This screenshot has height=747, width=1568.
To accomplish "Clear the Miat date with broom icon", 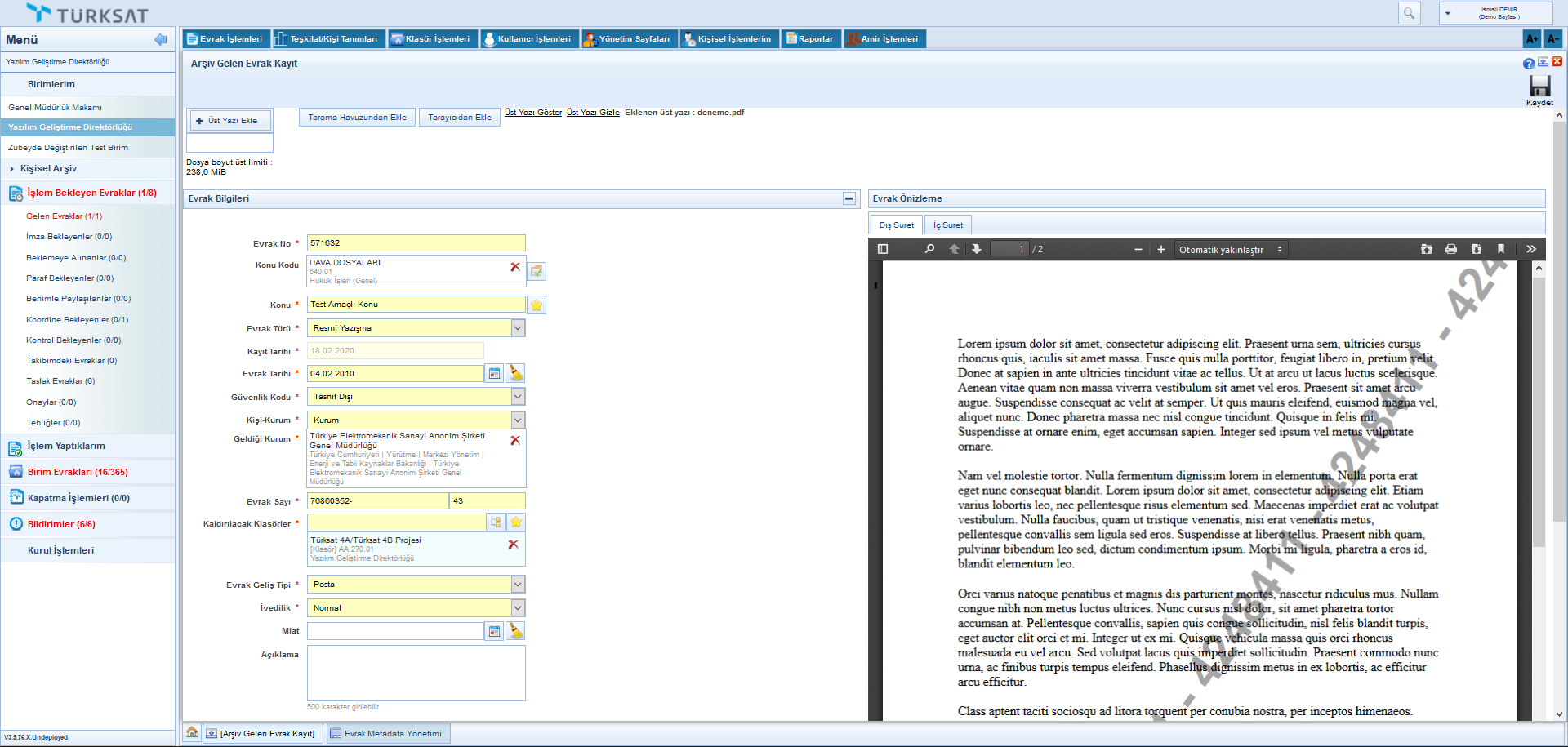I will [515, 631].
